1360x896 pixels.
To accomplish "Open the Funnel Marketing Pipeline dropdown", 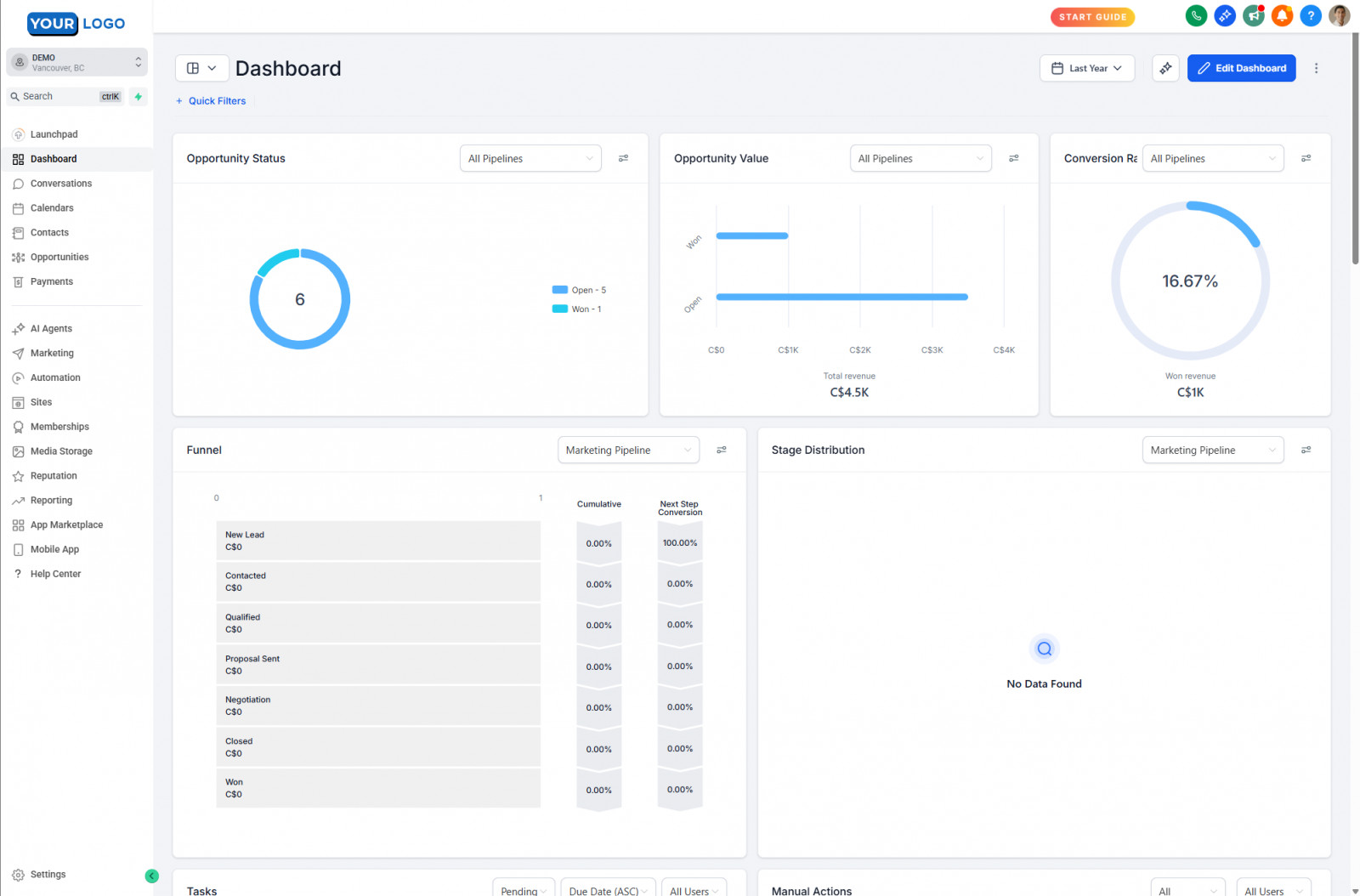I will tap(628, 450).
